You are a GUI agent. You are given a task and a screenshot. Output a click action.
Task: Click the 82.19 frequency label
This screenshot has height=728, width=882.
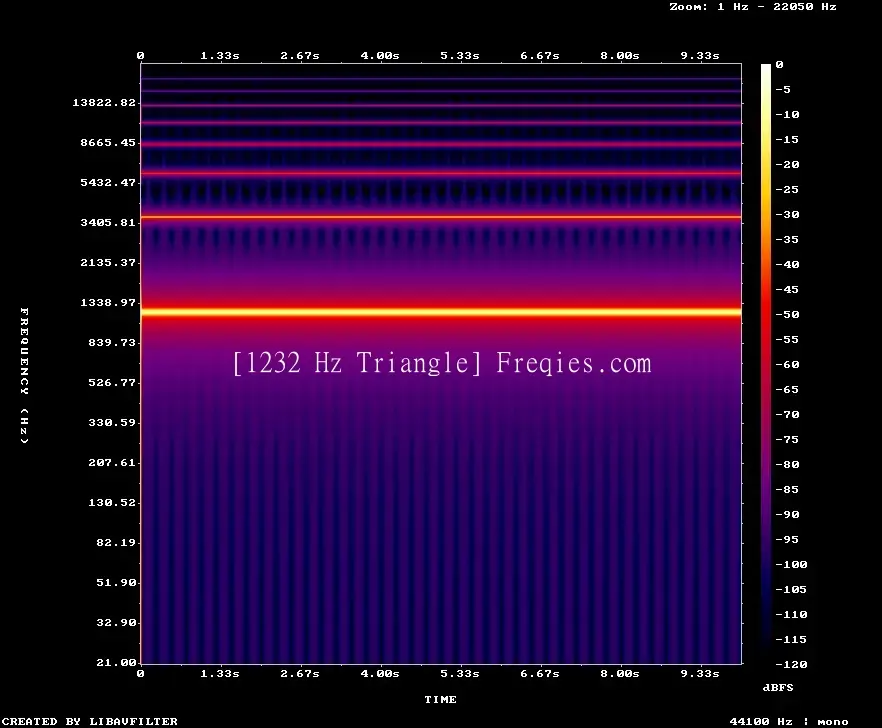116,542
